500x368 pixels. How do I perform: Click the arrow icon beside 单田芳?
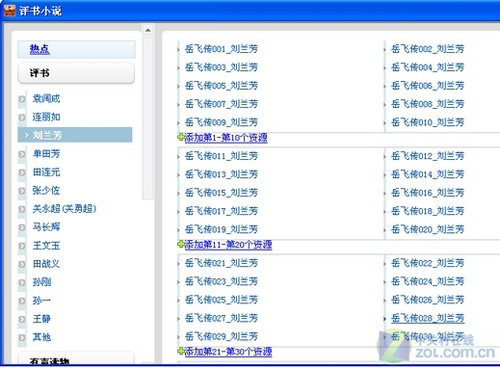pos(22,154)
